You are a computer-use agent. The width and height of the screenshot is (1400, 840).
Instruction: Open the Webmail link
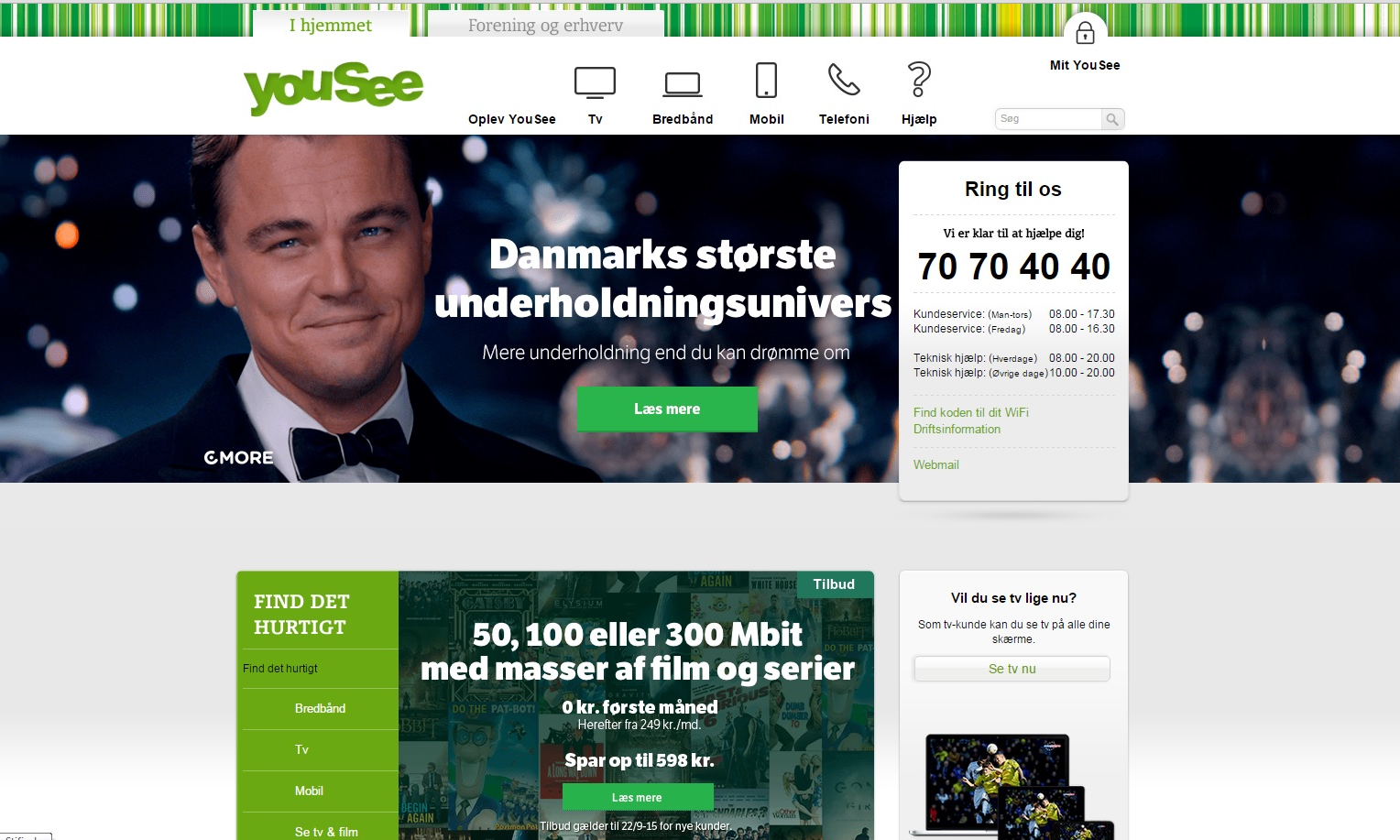pos(936,464)
